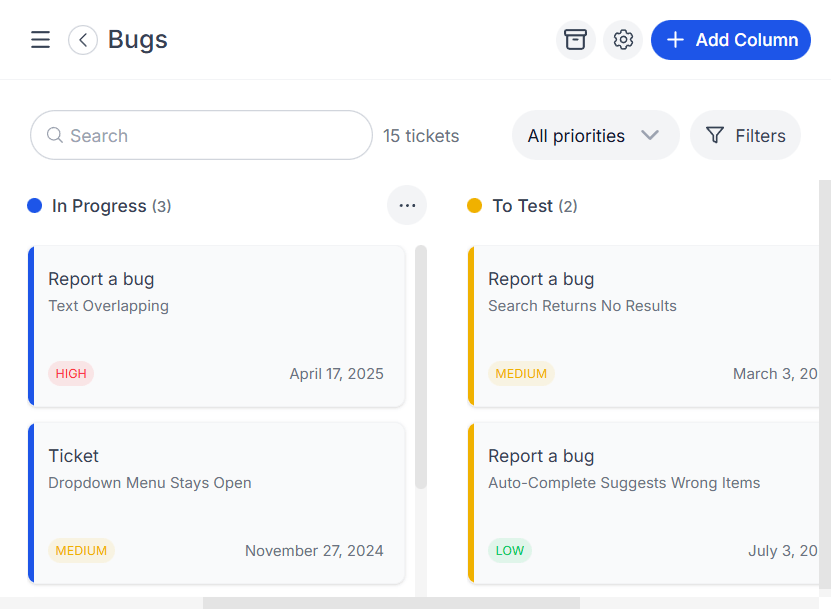Image resolution: width=831 pixels, height=609 pixels.
Task: Click the back arrow beside Bugs
Action: pyautogui.click(x=83, y=40)
